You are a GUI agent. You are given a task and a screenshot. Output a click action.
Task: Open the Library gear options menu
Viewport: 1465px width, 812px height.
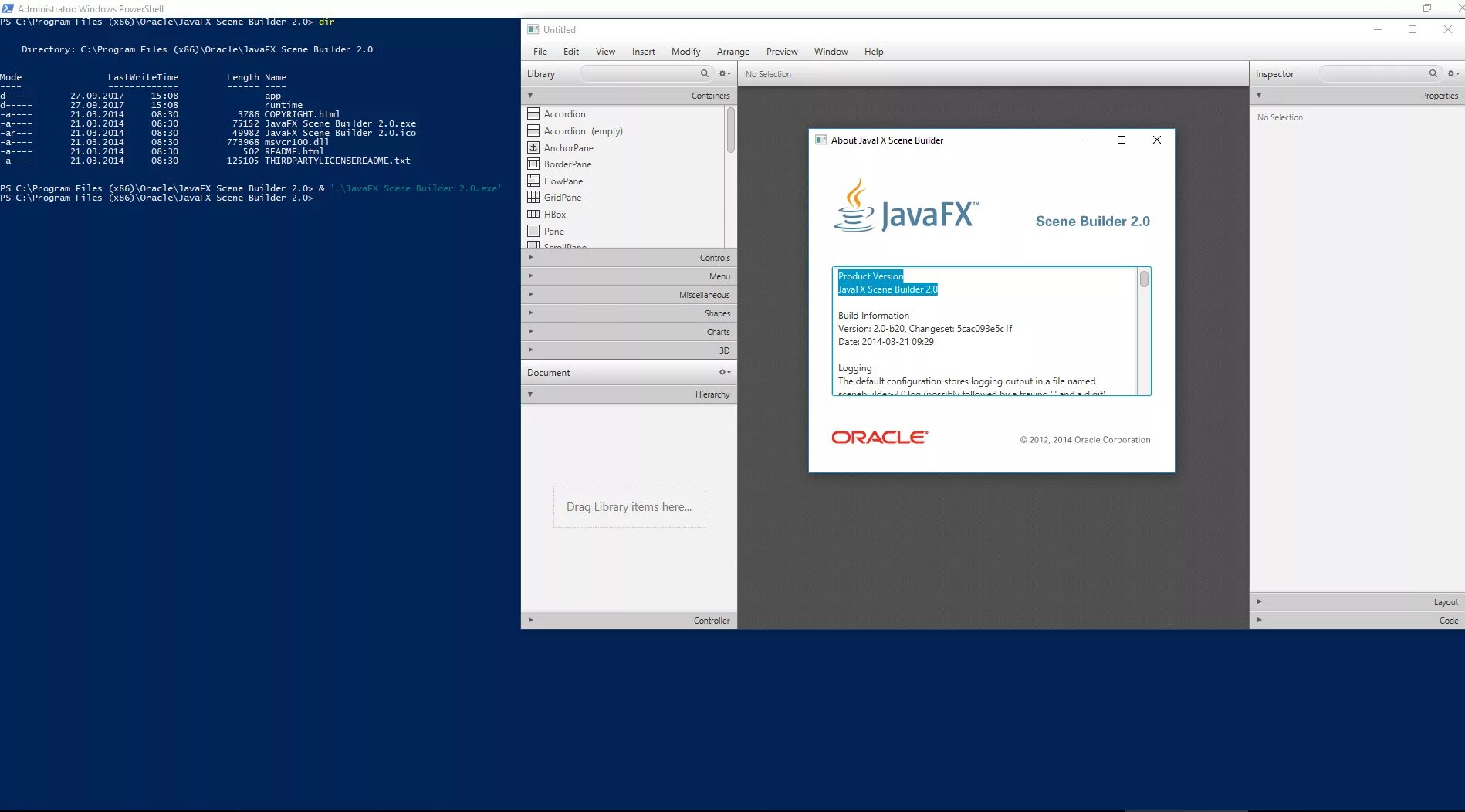pos(725,73)
